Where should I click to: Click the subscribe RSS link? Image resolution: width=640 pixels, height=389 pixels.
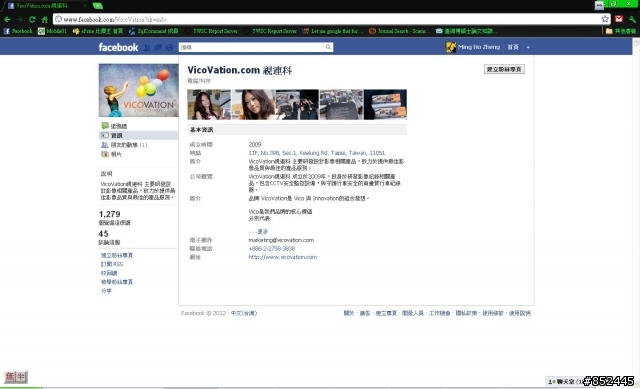tap(112, 264)
